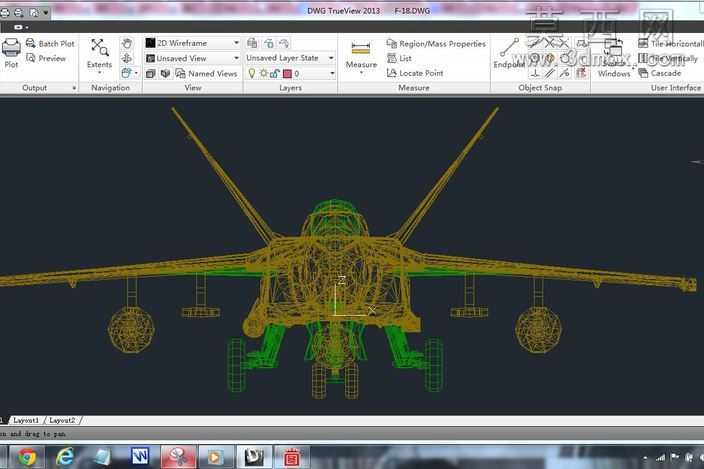The width and height of the screenshot is (704, 469).
Task: Click the network signal tray icon
Action: pyautogui.click(x=660, y=458)
